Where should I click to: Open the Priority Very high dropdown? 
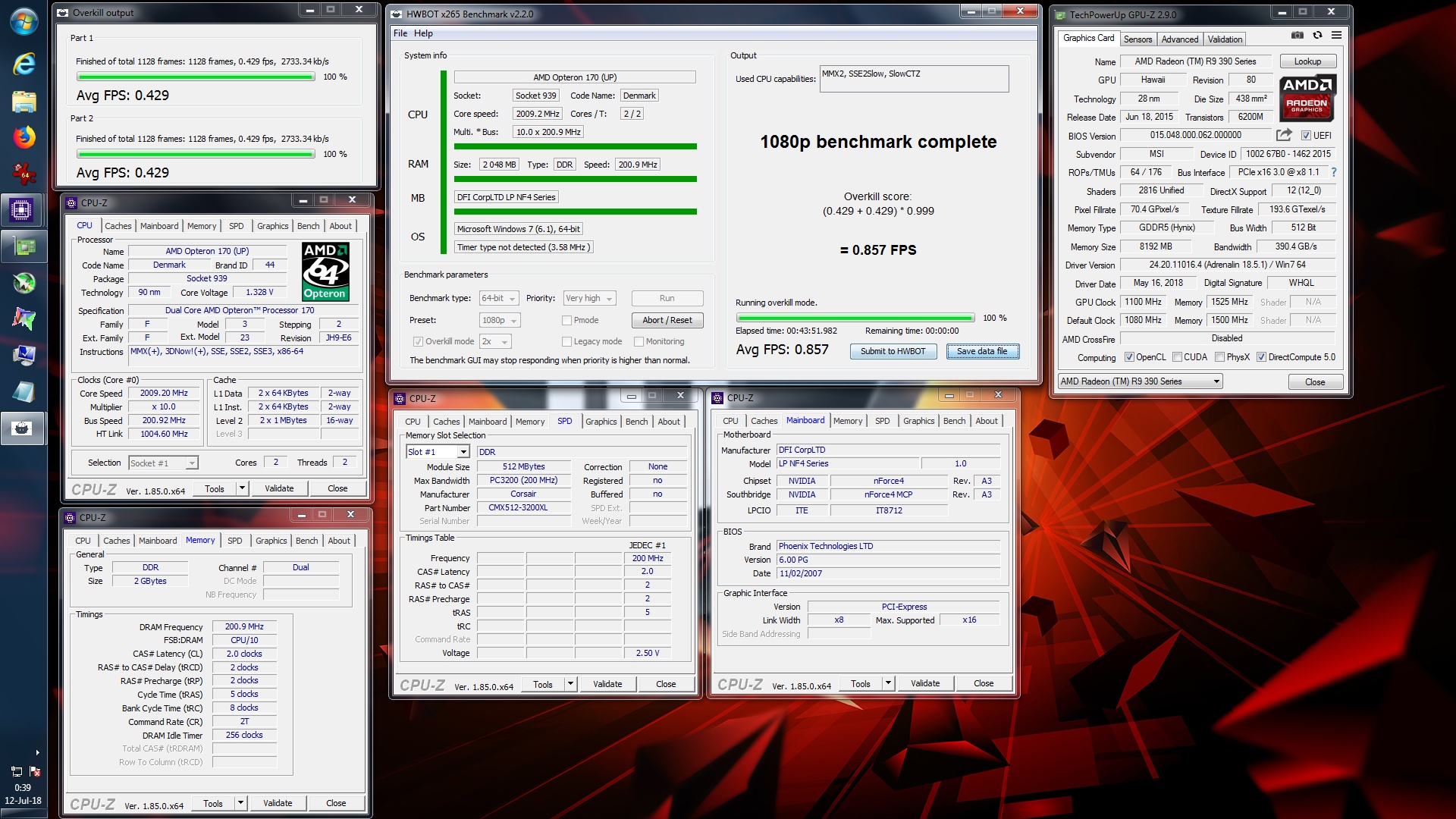tap(590, 298)
